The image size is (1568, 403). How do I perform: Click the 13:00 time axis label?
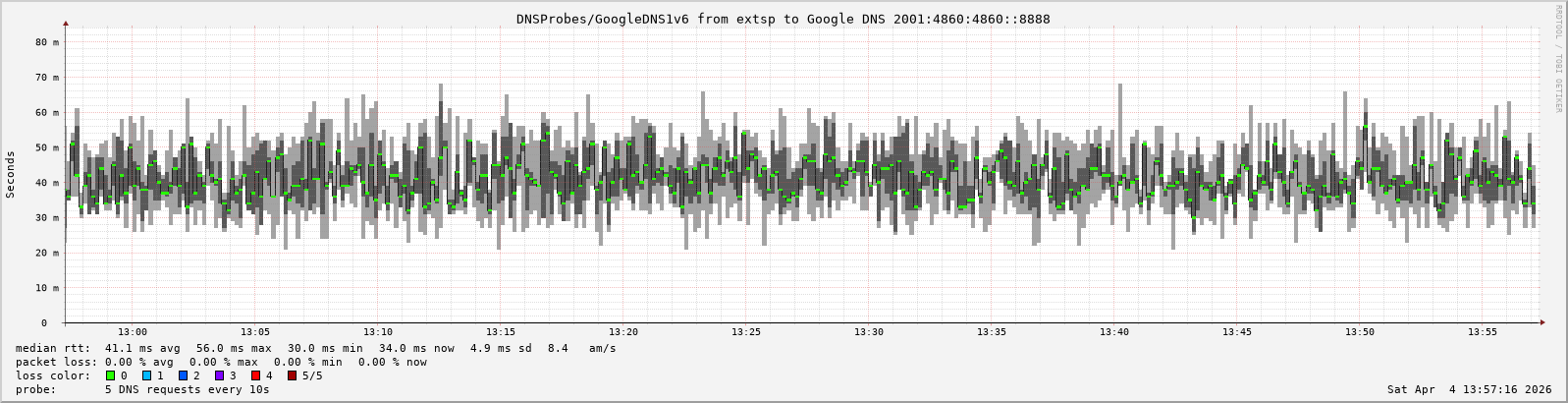(132, 332)
